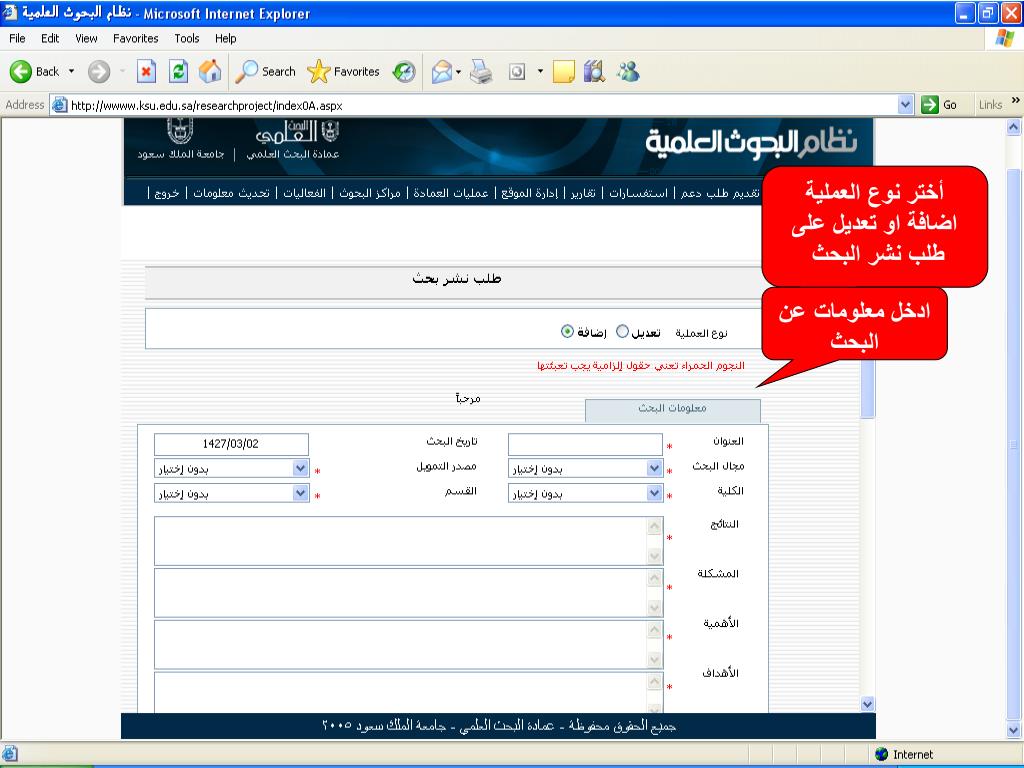Screen dimensions: 1024x768
Task: Click the المشكلة text area
Action: (x=409, y=592)
